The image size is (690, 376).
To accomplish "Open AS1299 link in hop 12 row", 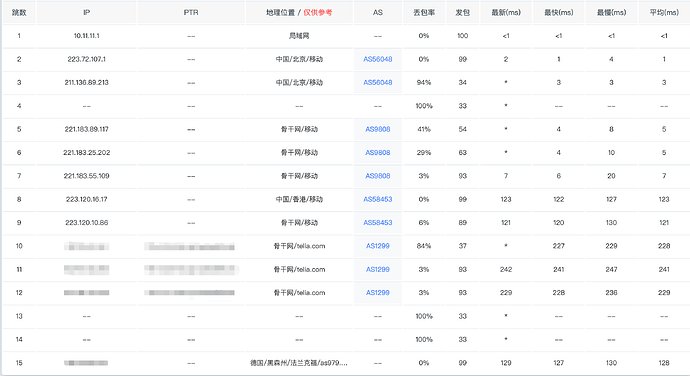I will (378, 292).
